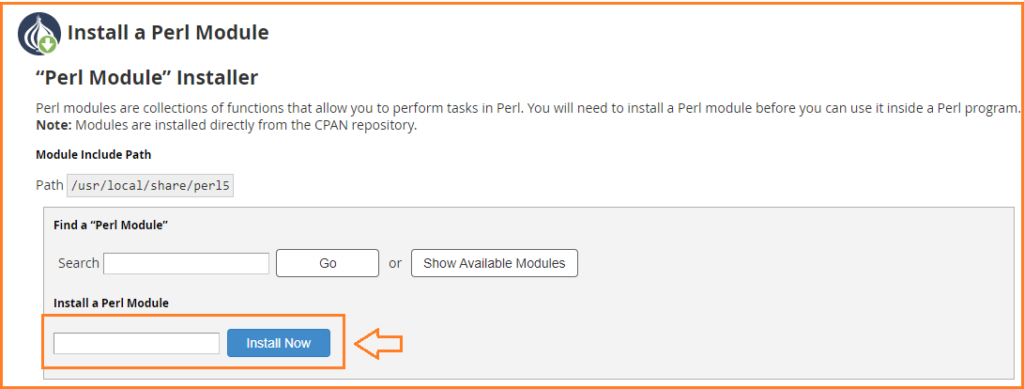Click the Note about CPAN repository

226,125
